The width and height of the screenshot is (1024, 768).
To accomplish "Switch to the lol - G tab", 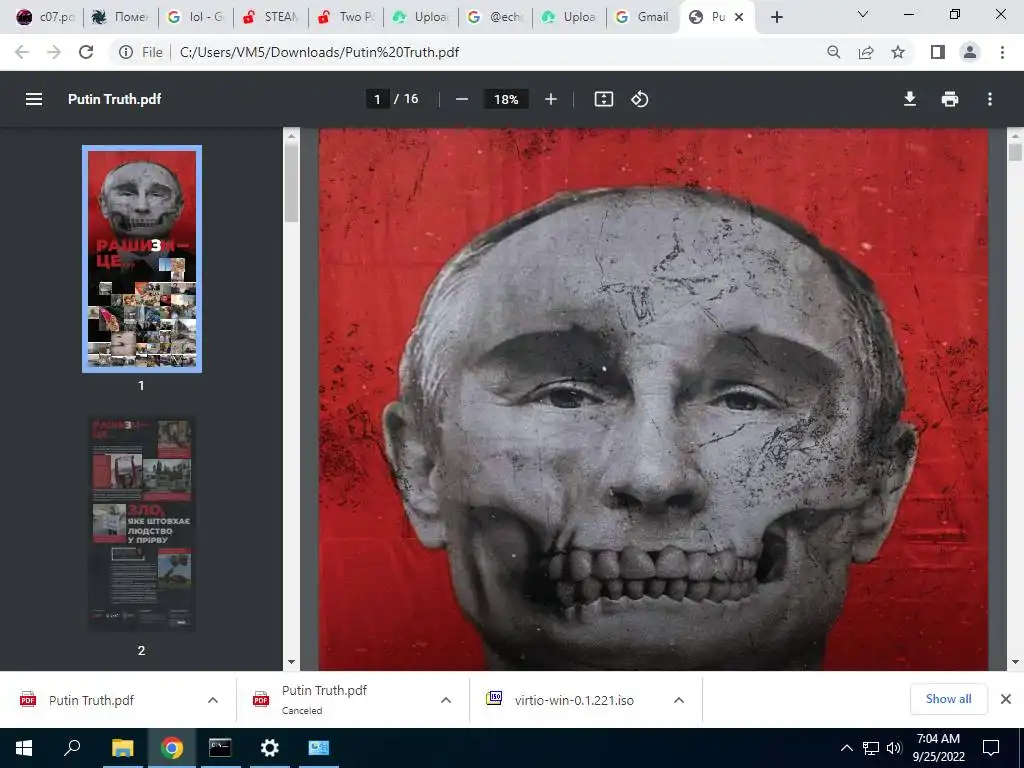I will (195, 18).
